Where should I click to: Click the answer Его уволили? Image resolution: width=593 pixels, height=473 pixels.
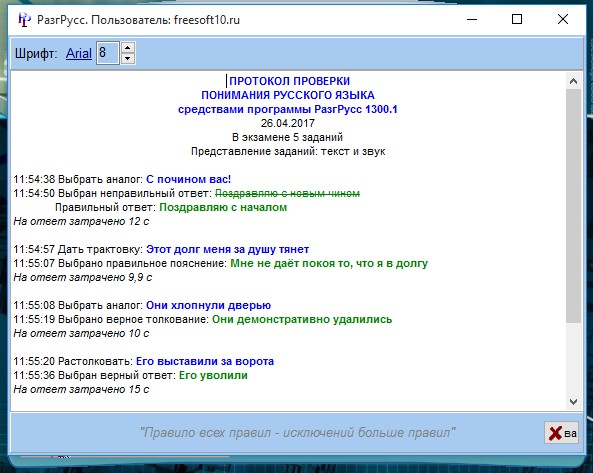[213, 375]
